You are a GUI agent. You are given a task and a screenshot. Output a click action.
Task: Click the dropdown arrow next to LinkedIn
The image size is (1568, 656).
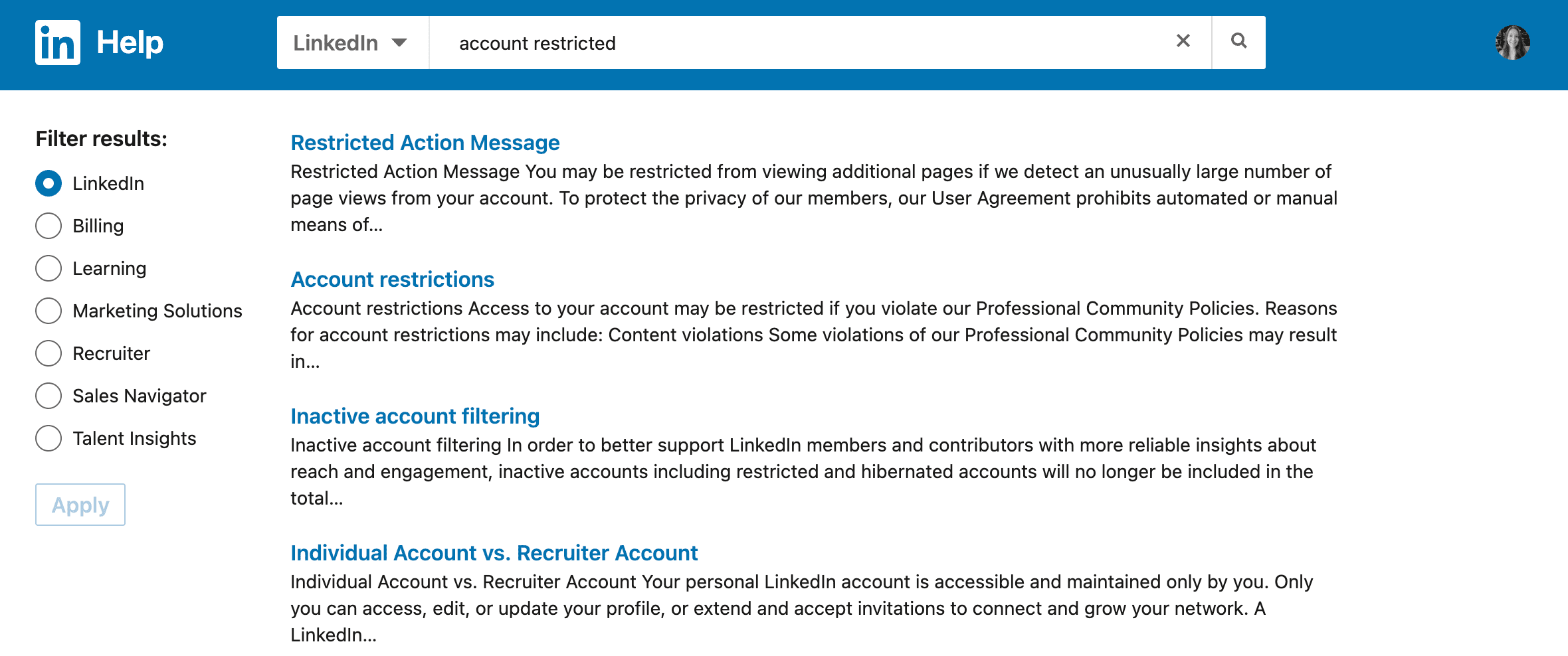pos(399,43)
